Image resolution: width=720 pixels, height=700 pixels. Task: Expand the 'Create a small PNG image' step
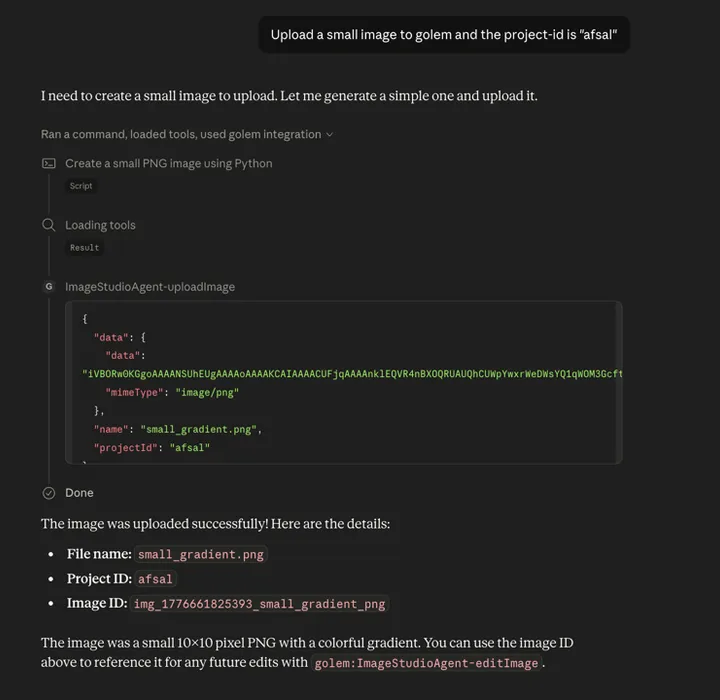(x=168, y=163)
